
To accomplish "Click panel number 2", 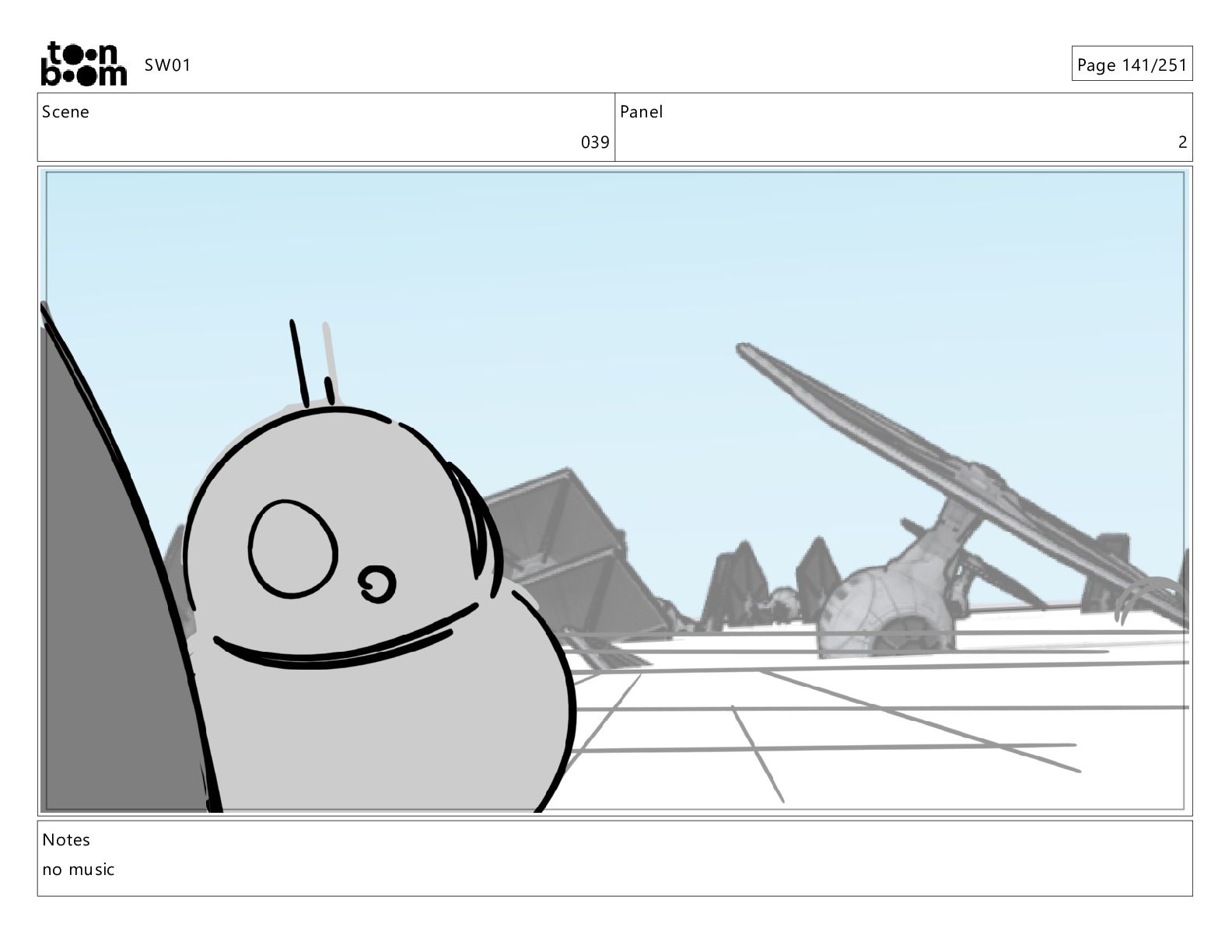I will (x=1182, y=142).
